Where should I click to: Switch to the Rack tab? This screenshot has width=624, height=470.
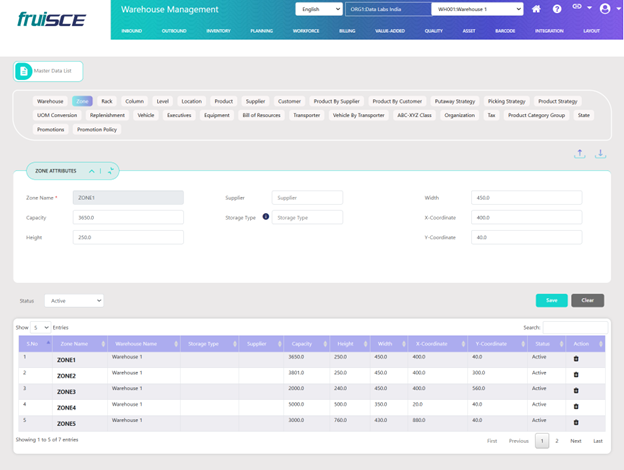coord(107,101)
